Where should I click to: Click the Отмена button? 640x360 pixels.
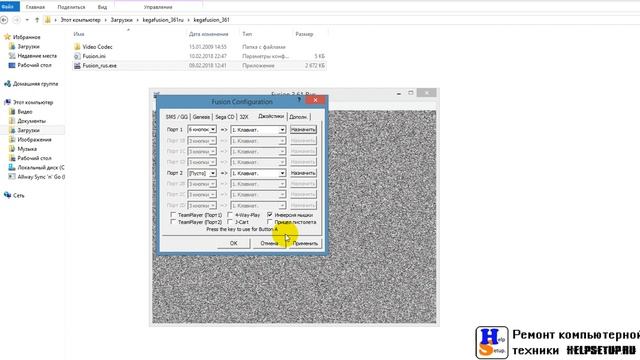pos(269,243)
